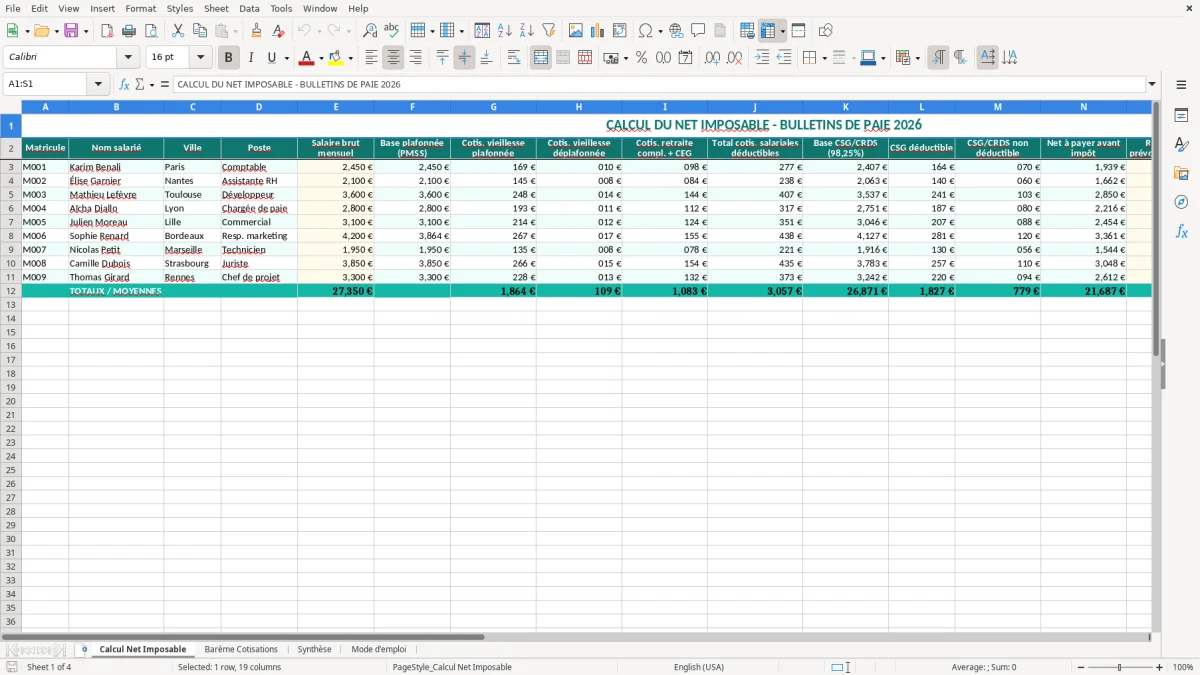
Task: Open the font color dropdown arrow
Action: [320, 58]
